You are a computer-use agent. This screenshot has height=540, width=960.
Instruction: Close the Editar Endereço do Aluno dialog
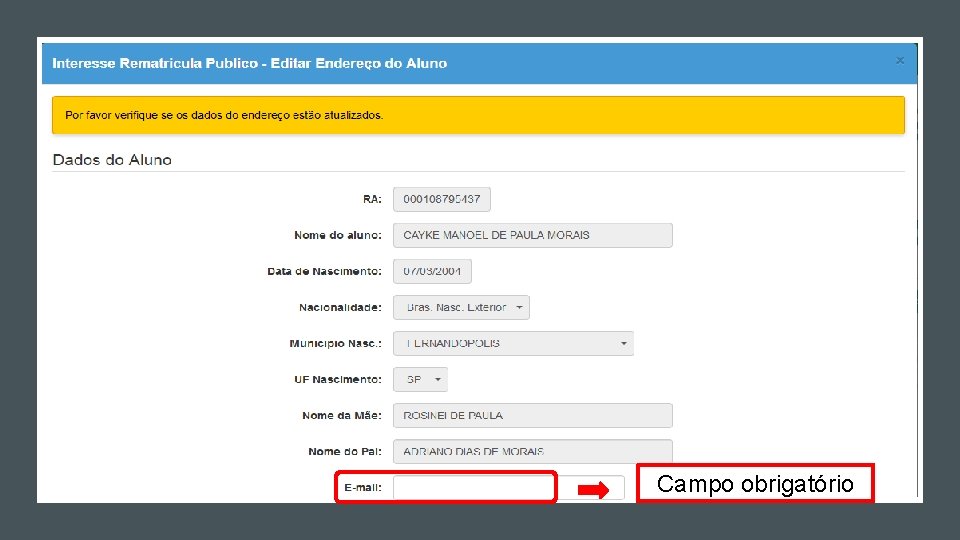tap(899, 61)
